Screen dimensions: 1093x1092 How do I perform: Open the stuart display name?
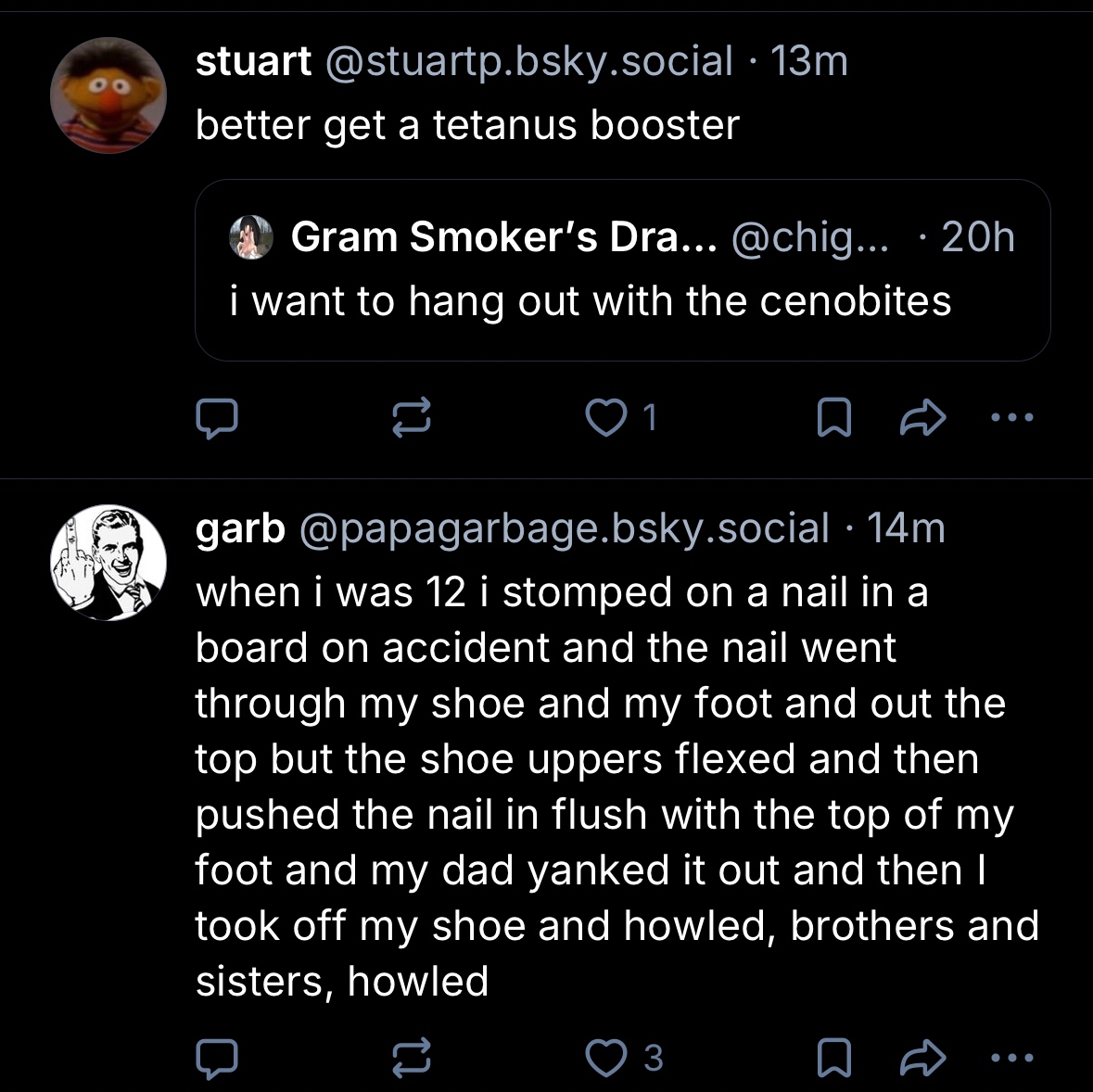[253, 62]
